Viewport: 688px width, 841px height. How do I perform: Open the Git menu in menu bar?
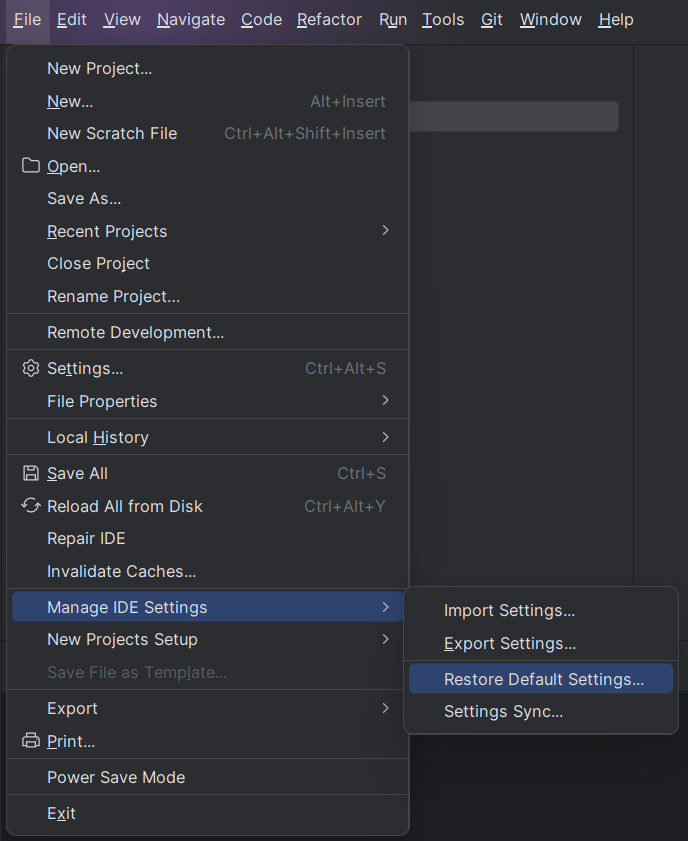coord(492,20)
